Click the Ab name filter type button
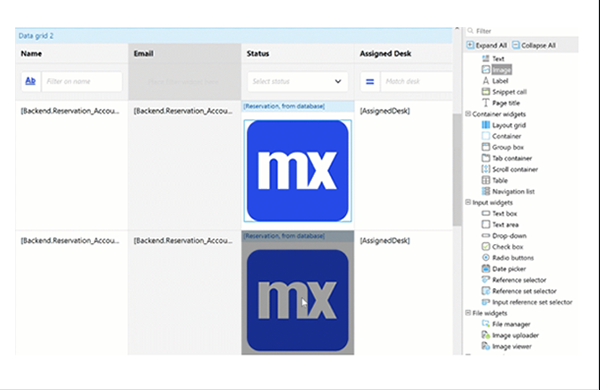600x390 pixels. pyautogui.click(x=31, y=81)
